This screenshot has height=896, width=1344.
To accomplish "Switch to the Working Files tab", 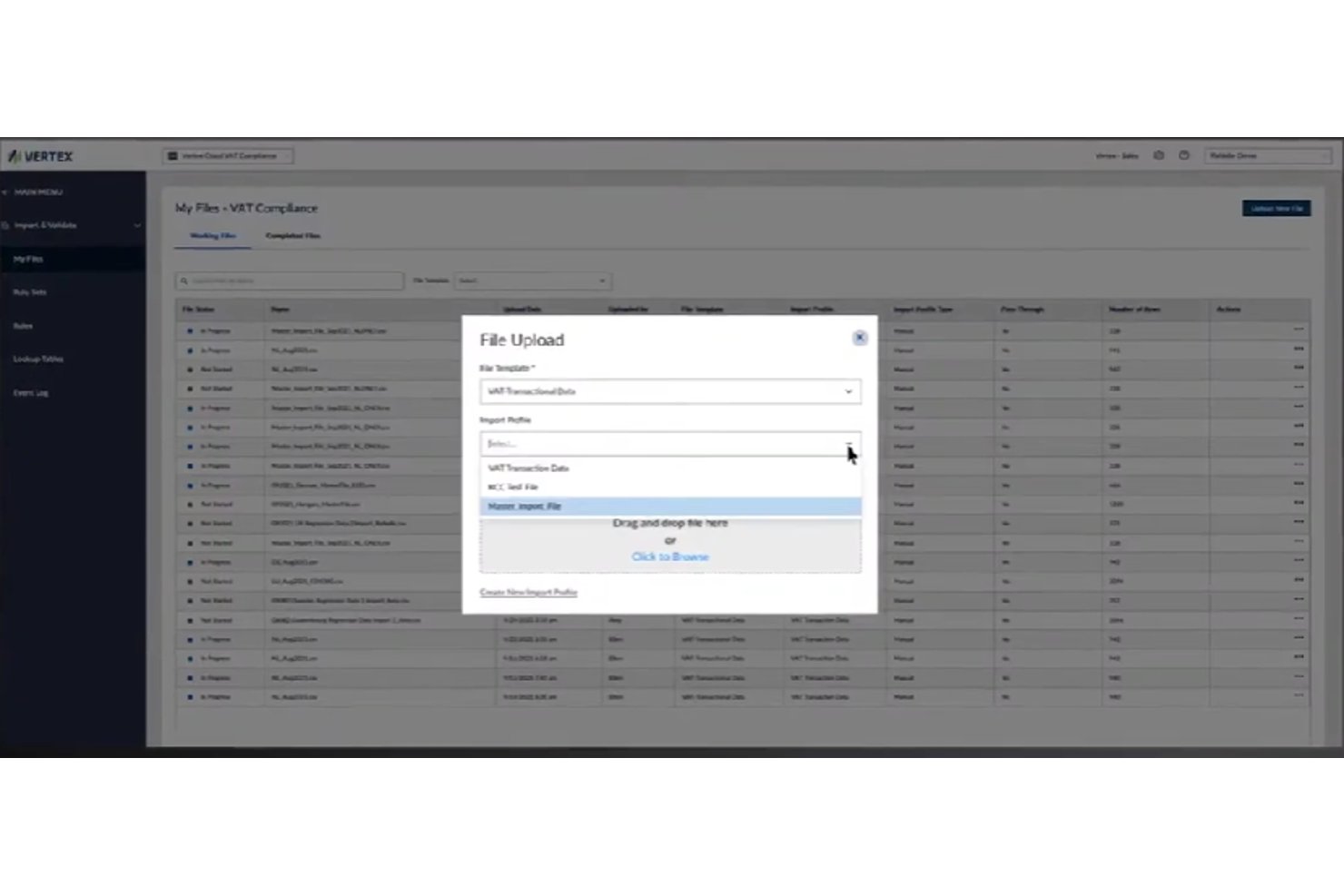I will point(212,236).
